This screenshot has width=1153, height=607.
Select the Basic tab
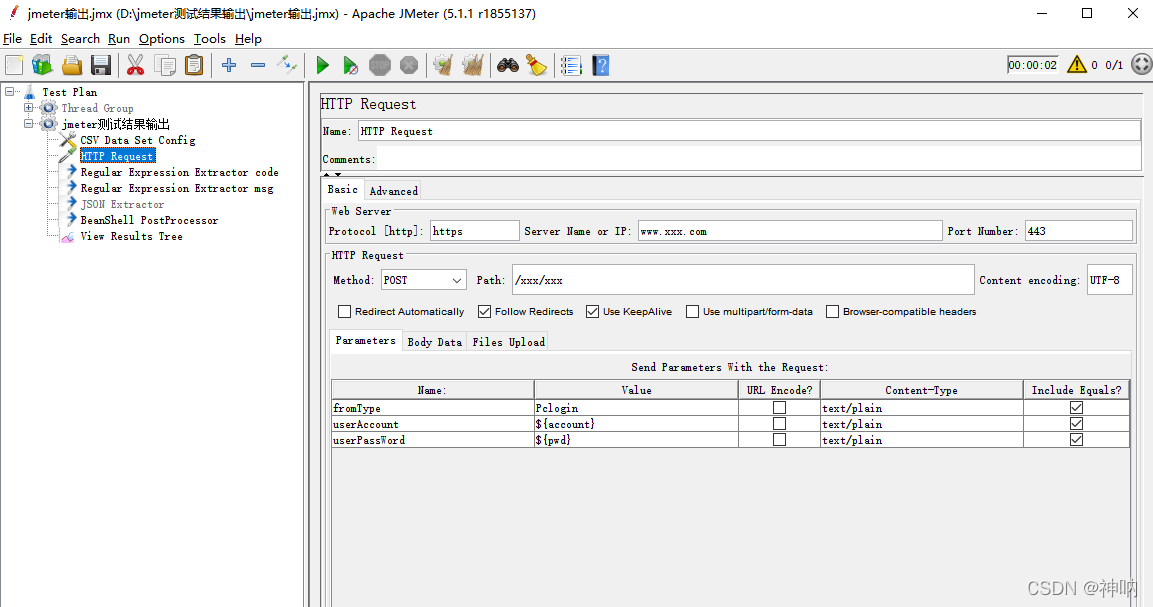tap(343, 190)
